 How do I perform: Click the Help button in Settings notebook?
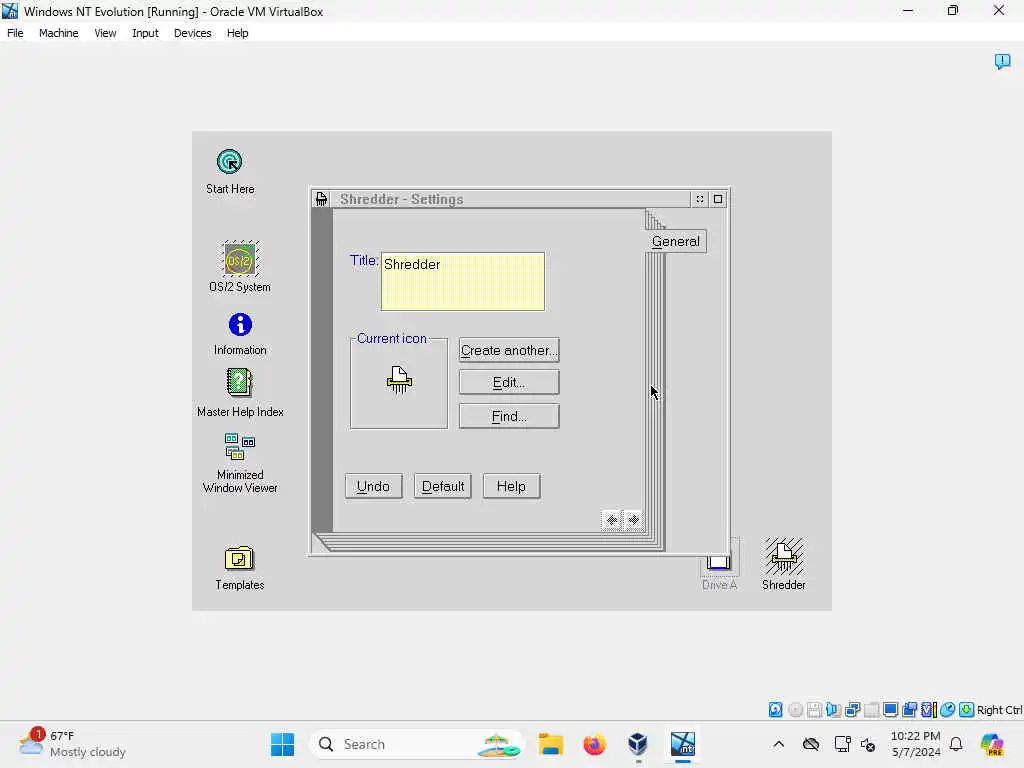point(511,487)
